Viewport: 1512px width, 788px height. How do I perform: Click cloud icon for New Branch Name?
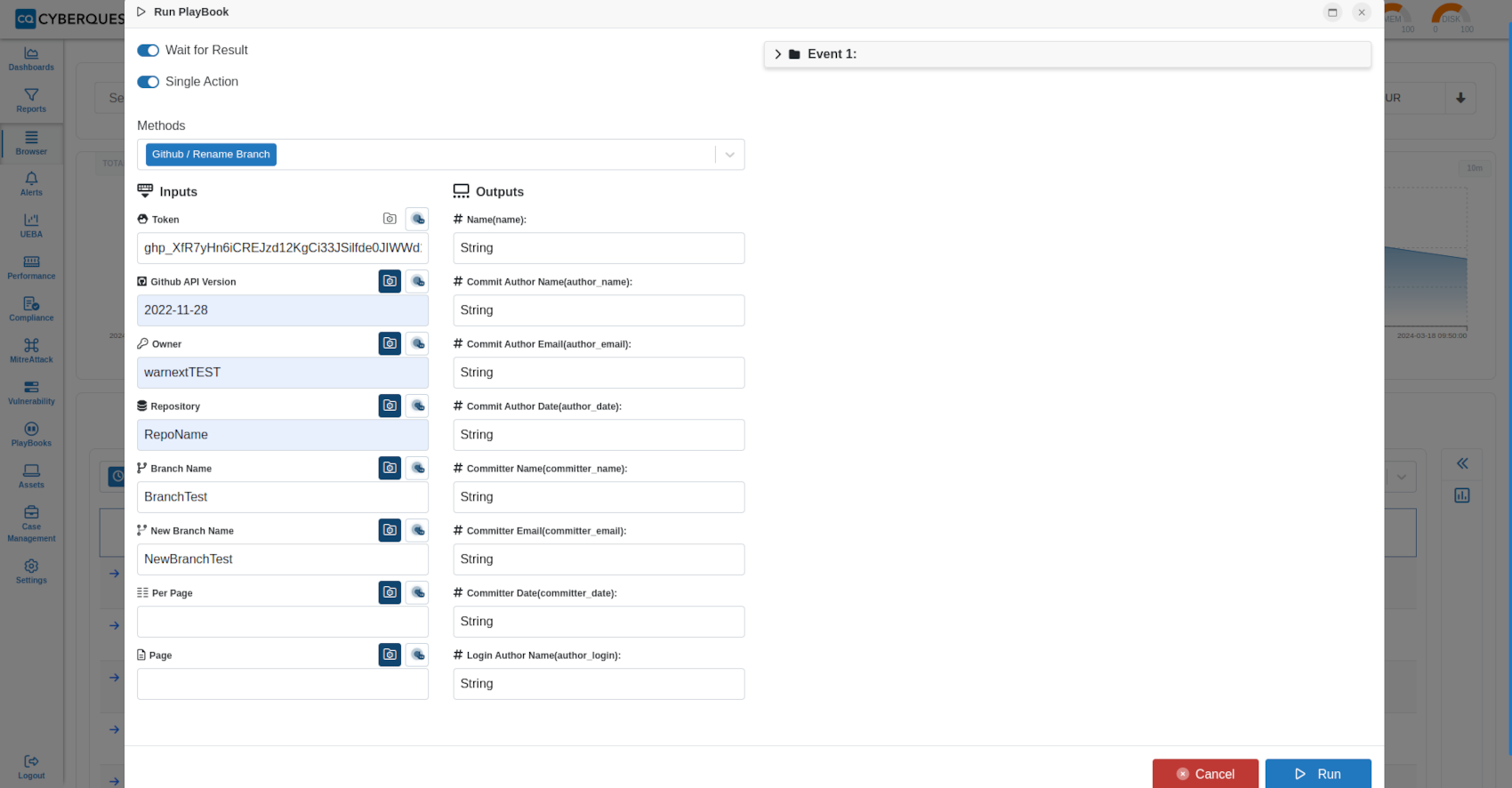point(417,530)
